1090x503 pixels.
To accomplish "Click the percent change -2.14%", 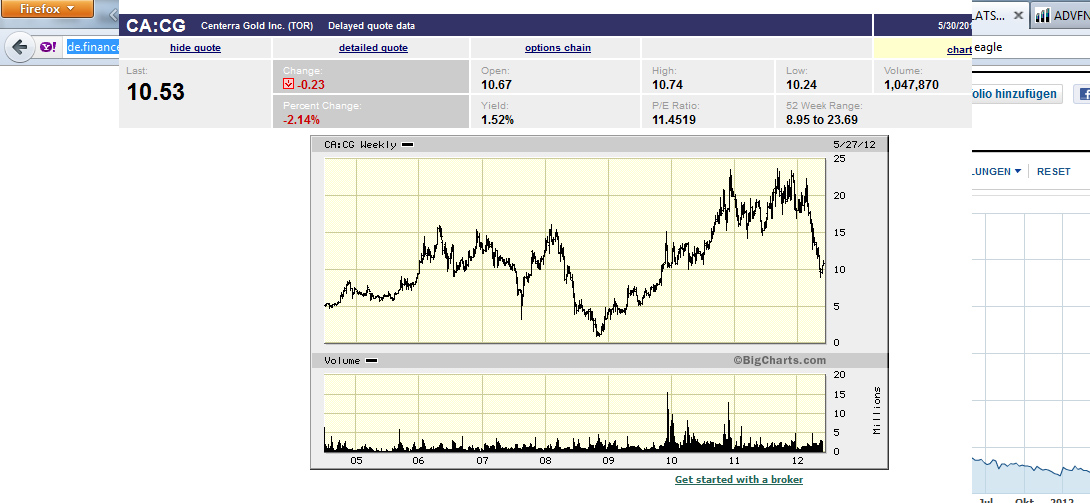I will (301, 119).
